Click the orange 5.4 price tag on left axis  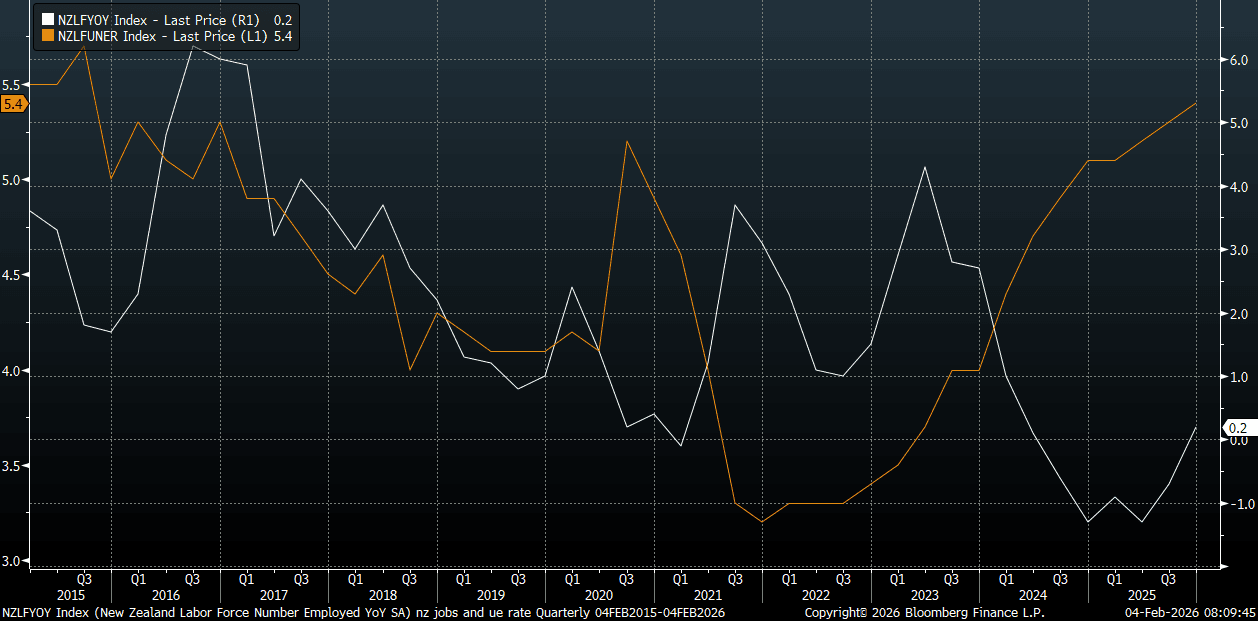(x=14, y=104)
